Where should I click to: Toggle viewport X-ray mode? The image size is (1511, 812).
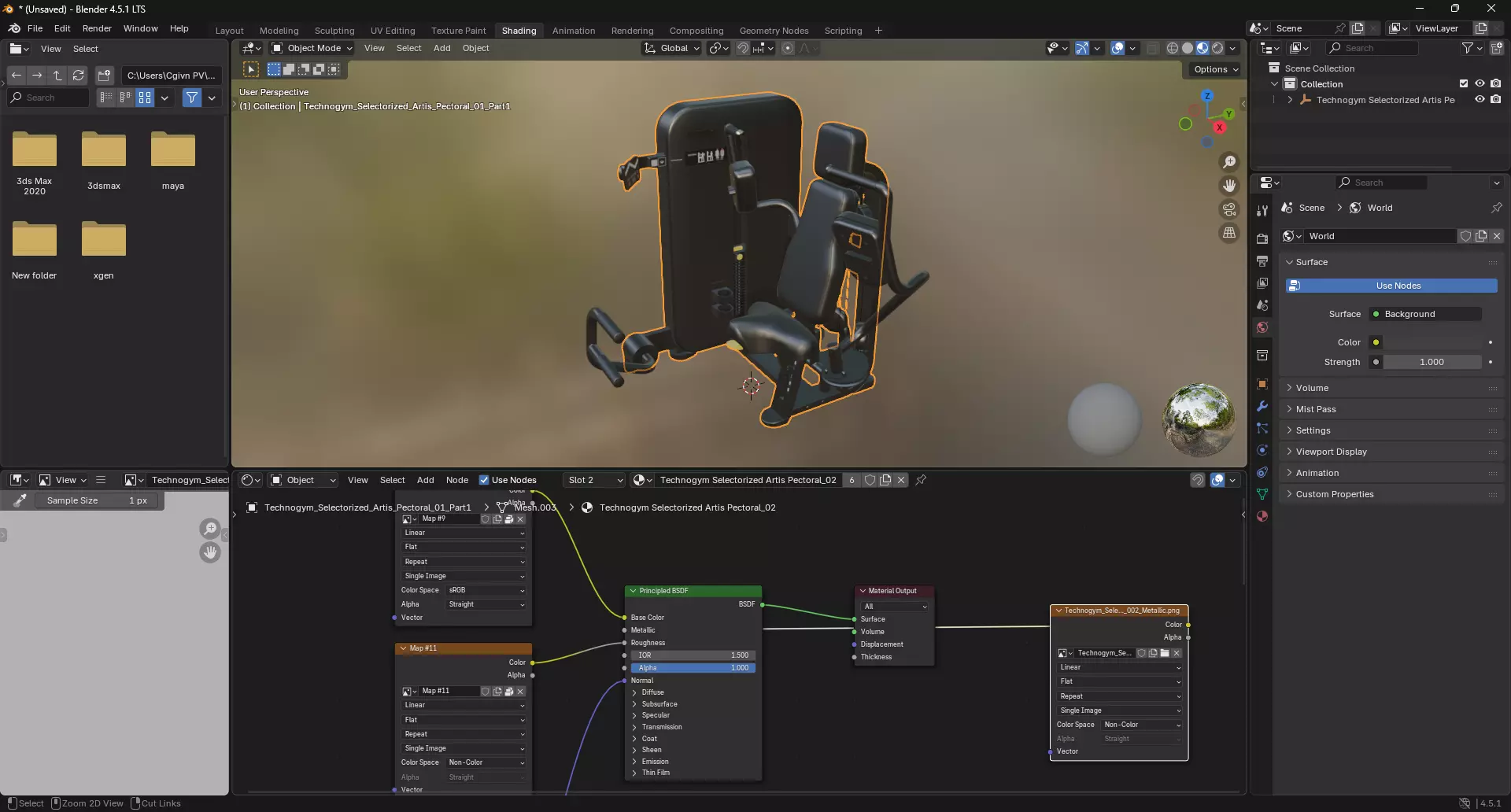pos(1153,48)
